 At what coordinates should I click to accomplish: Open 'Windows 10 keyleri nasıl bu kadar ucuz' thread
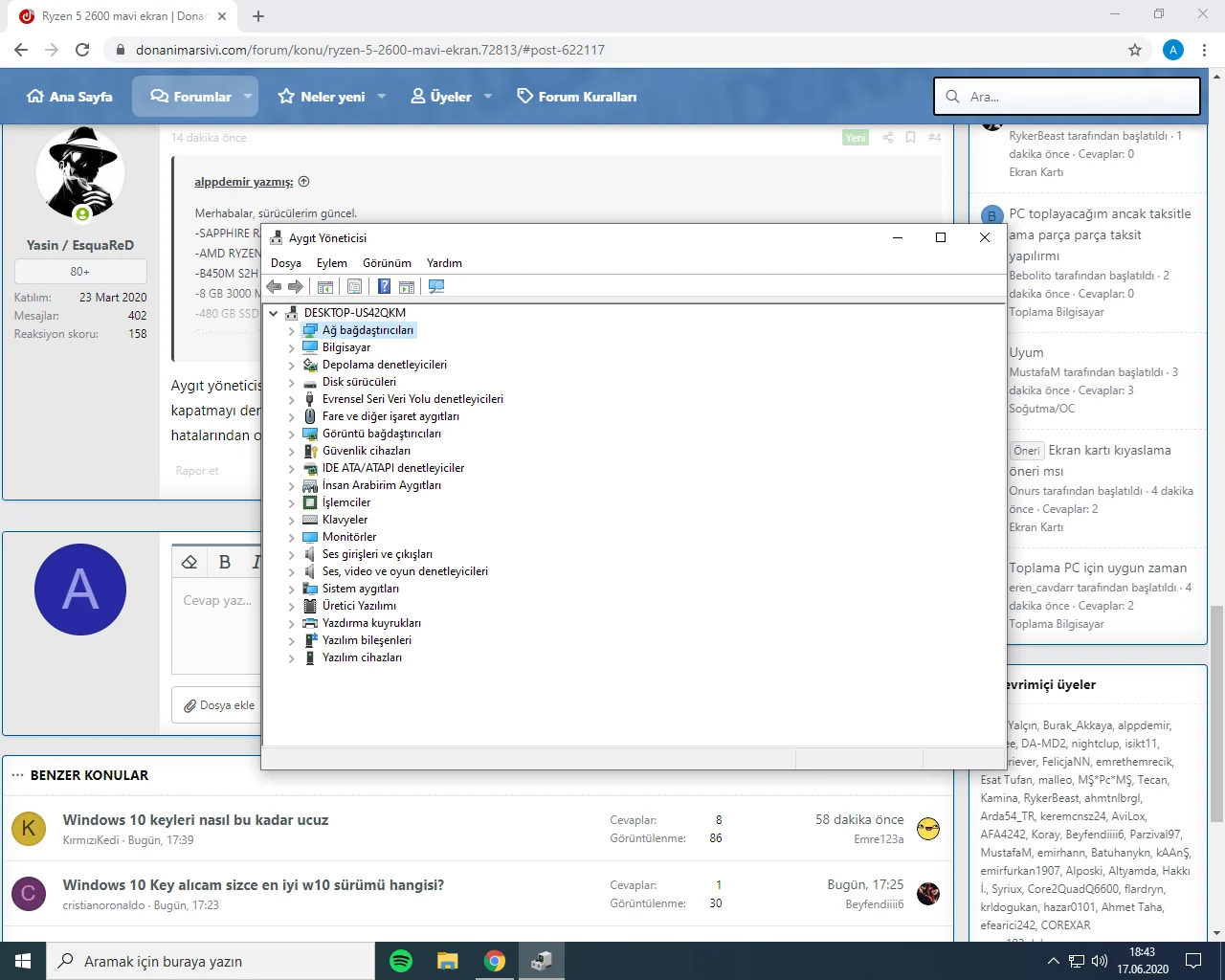(195, 820)
